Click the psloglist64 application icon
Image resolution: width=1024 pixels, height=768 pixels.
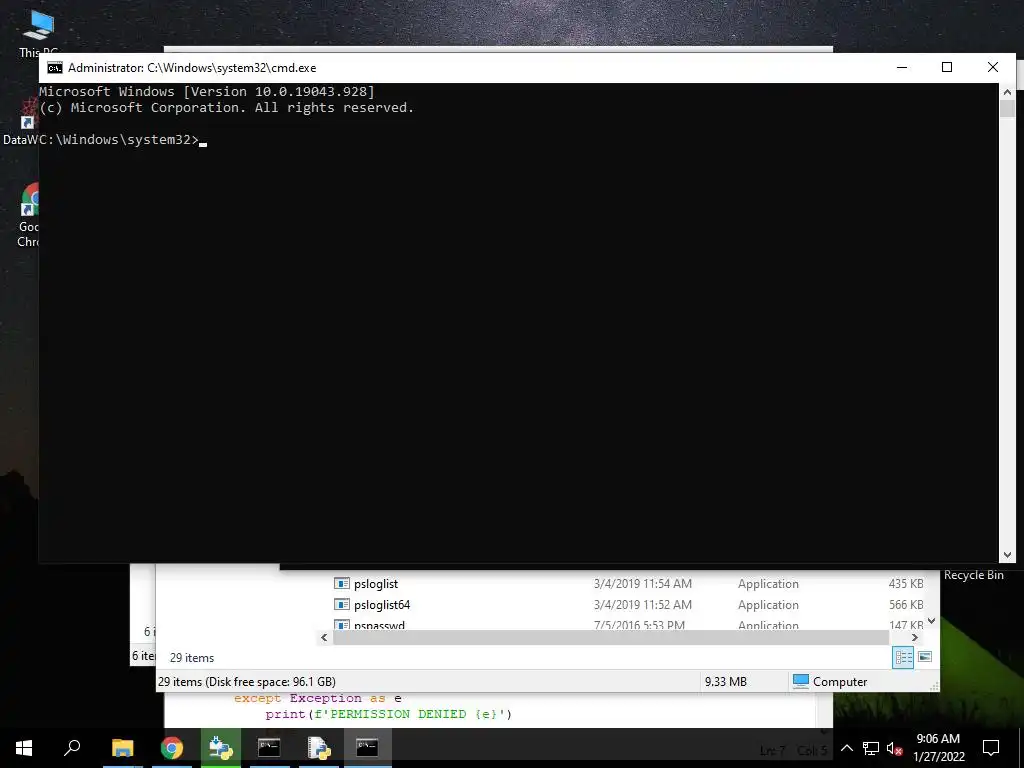pos(342,604)
